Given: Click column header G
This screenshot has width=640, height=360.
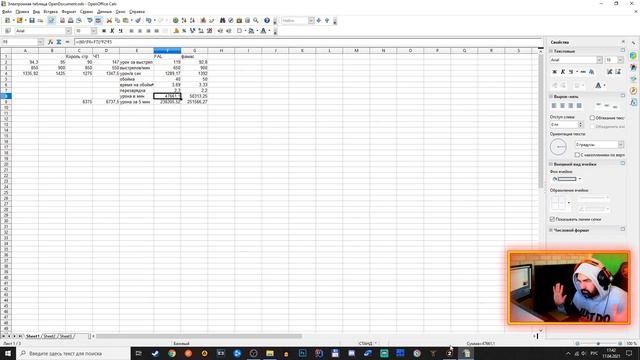Looking at the screenshot, I should click(x=194, y=51).
